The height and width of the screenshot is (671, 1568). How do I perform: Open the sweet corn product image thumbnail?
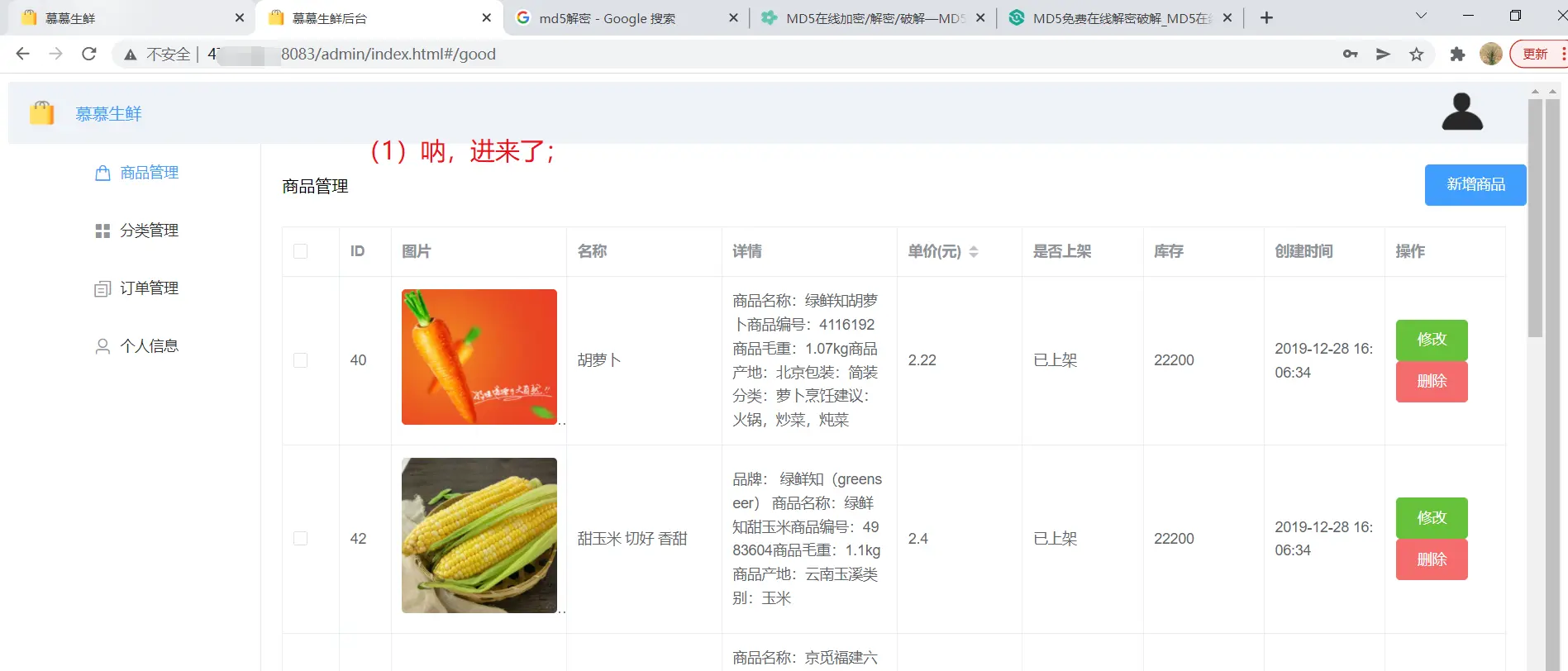tap(479, 535)
